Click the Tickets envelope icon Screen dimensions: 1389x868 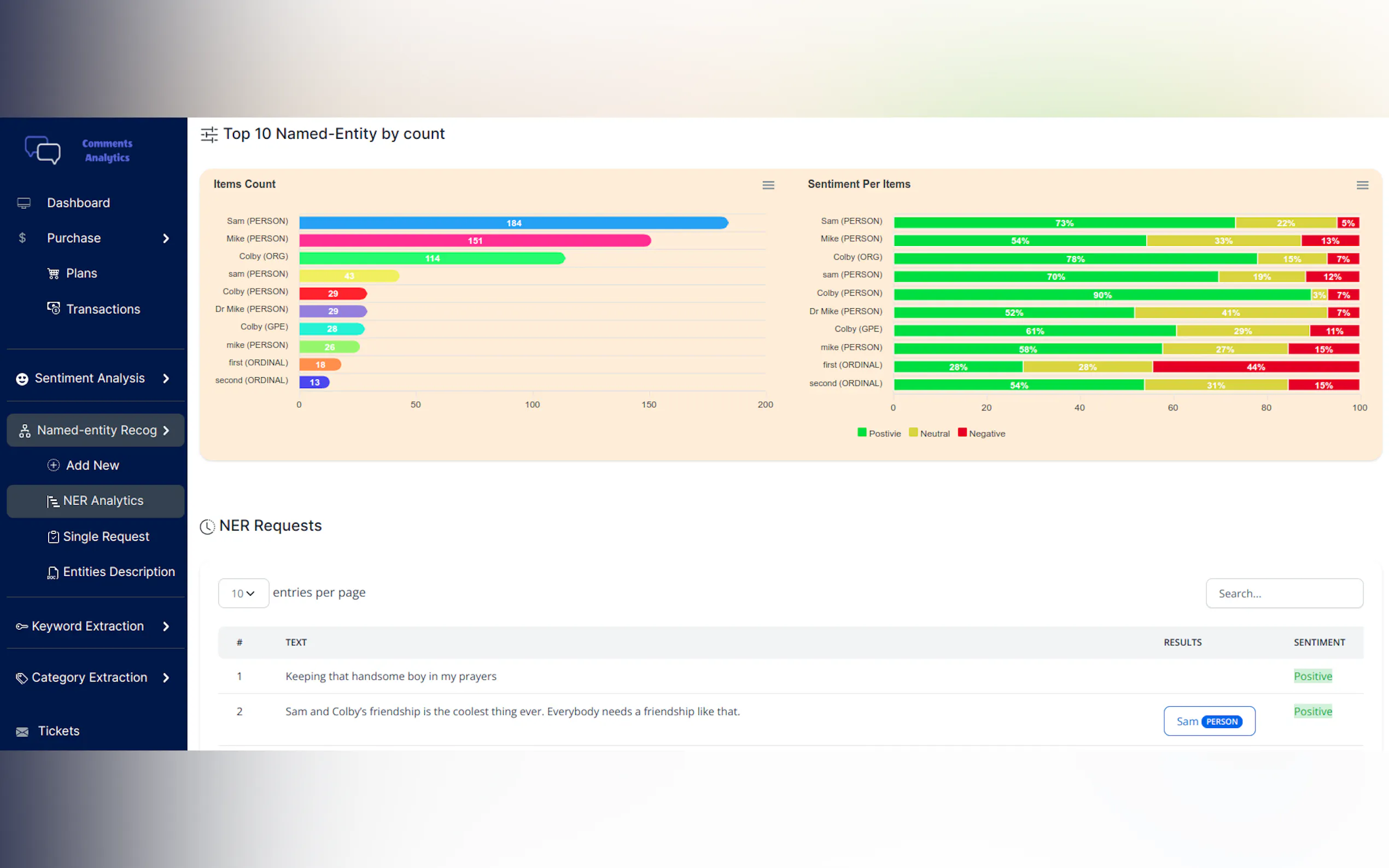point(22,731)
